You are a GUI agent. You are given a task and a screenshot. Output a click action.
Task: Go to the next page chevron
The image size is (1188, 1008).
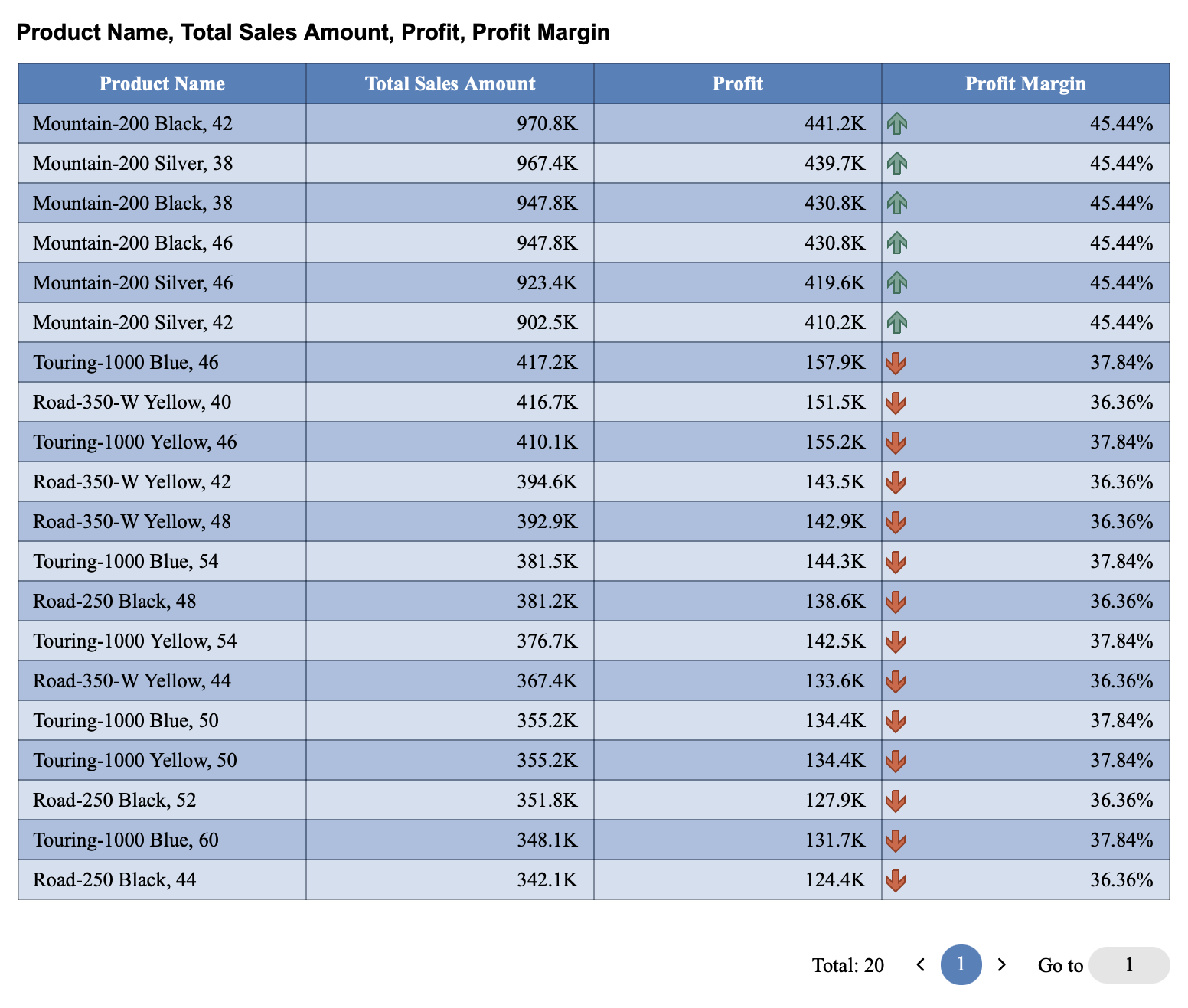1001,965
